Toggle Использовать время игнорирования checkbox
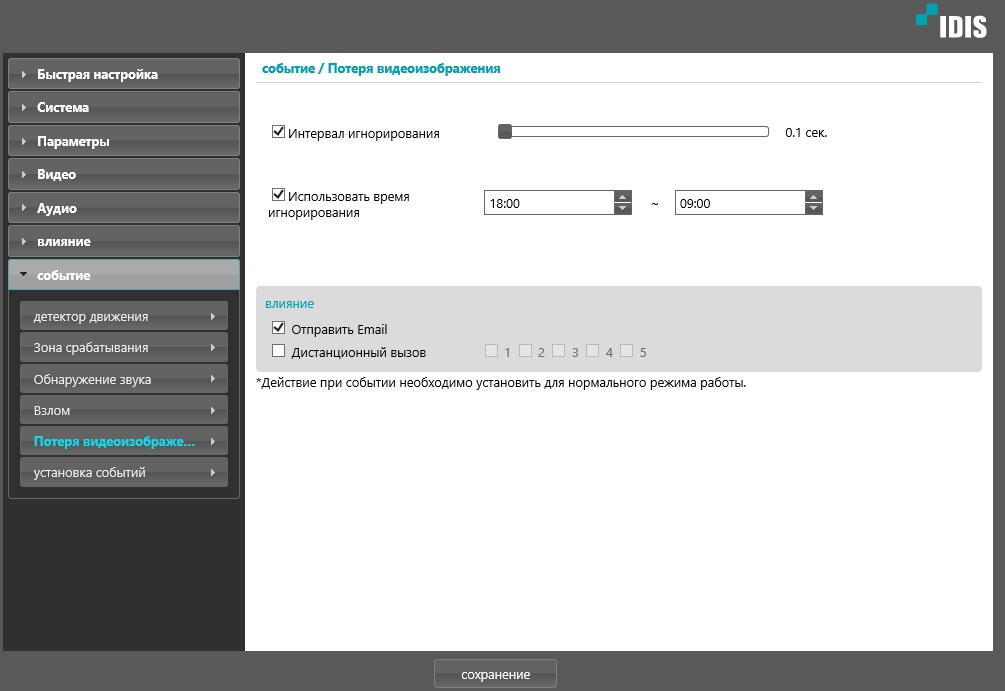This screenshot has height=691, width=1005. (278, 195)
